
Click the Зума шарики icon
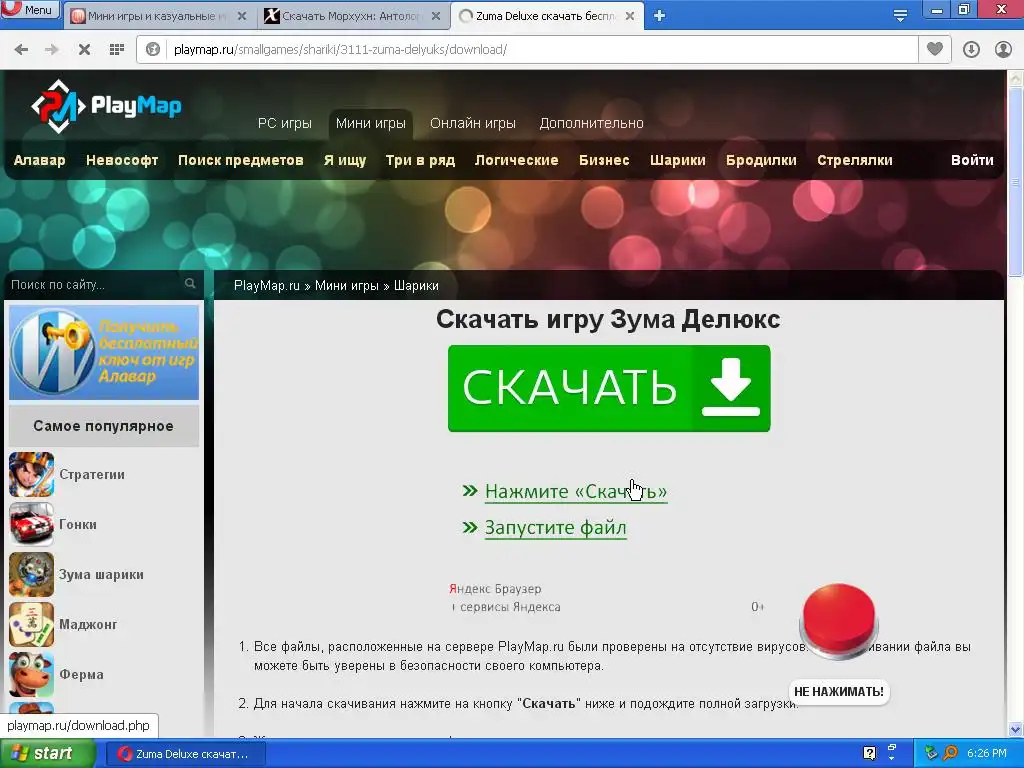click(x=31, y=575)
